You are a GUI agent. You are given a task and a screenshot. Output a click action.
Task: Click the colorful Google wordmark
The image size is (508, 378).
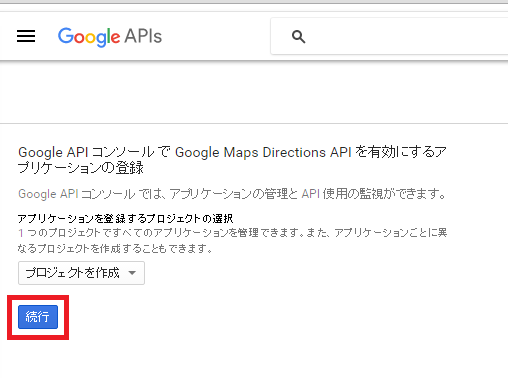89,37
